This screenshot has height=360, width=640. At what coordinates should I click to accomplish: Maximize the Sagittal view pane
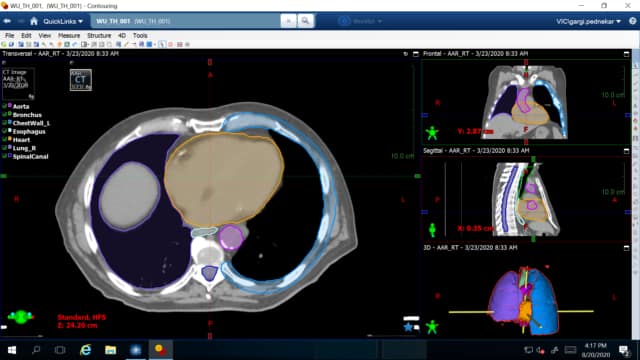click(627, 151)
